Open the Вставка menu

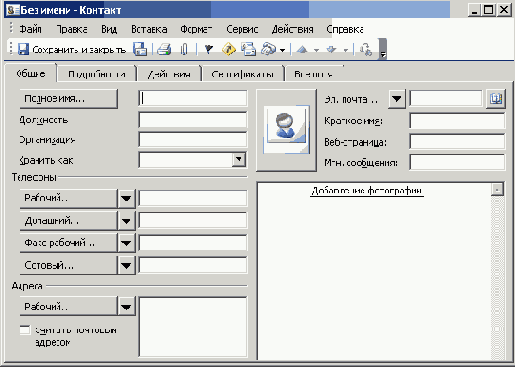[x=149, y=29]
